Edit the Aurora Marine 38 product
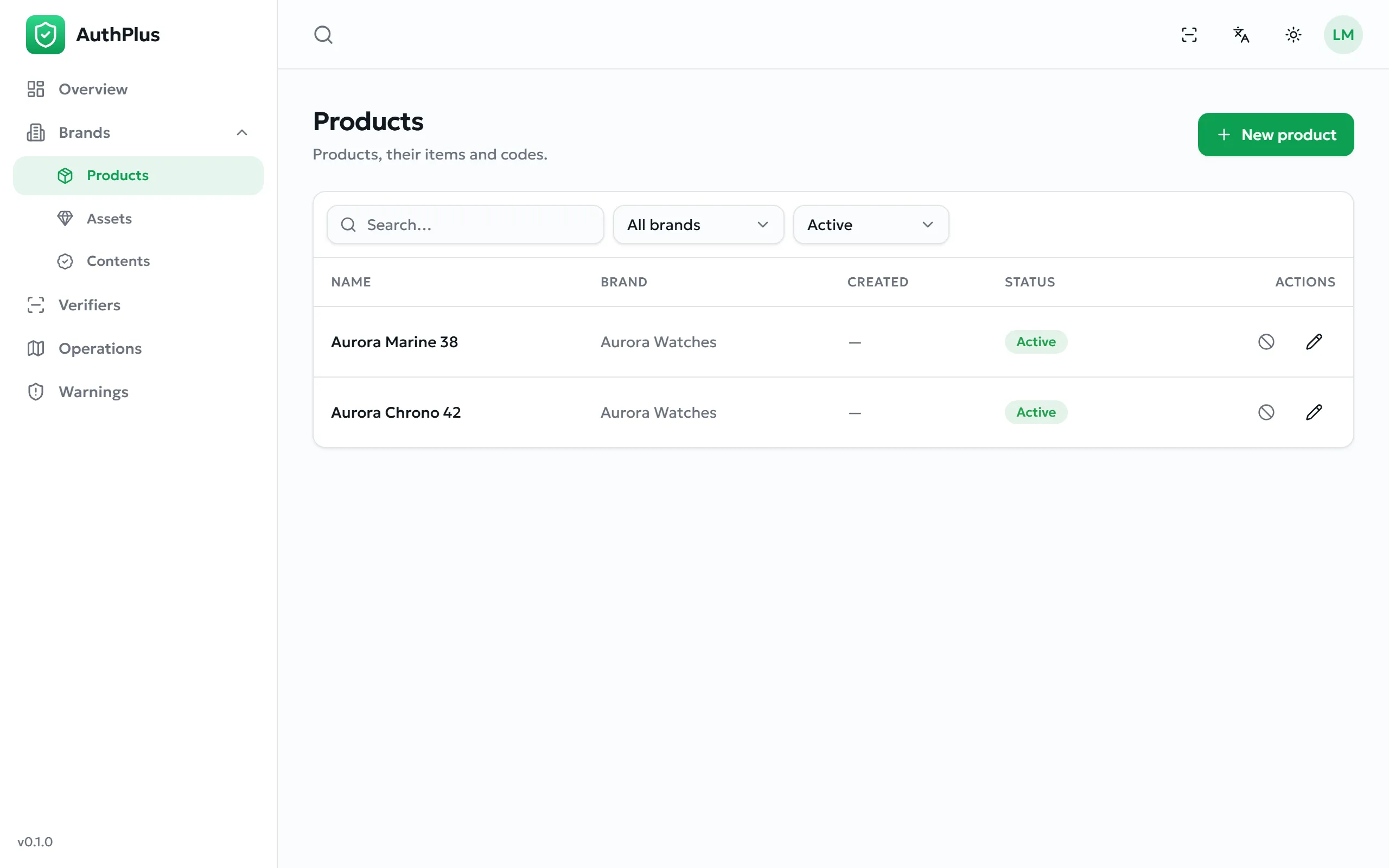The width and height of the screenshot is (1389, 868). tap(1314, 342)
